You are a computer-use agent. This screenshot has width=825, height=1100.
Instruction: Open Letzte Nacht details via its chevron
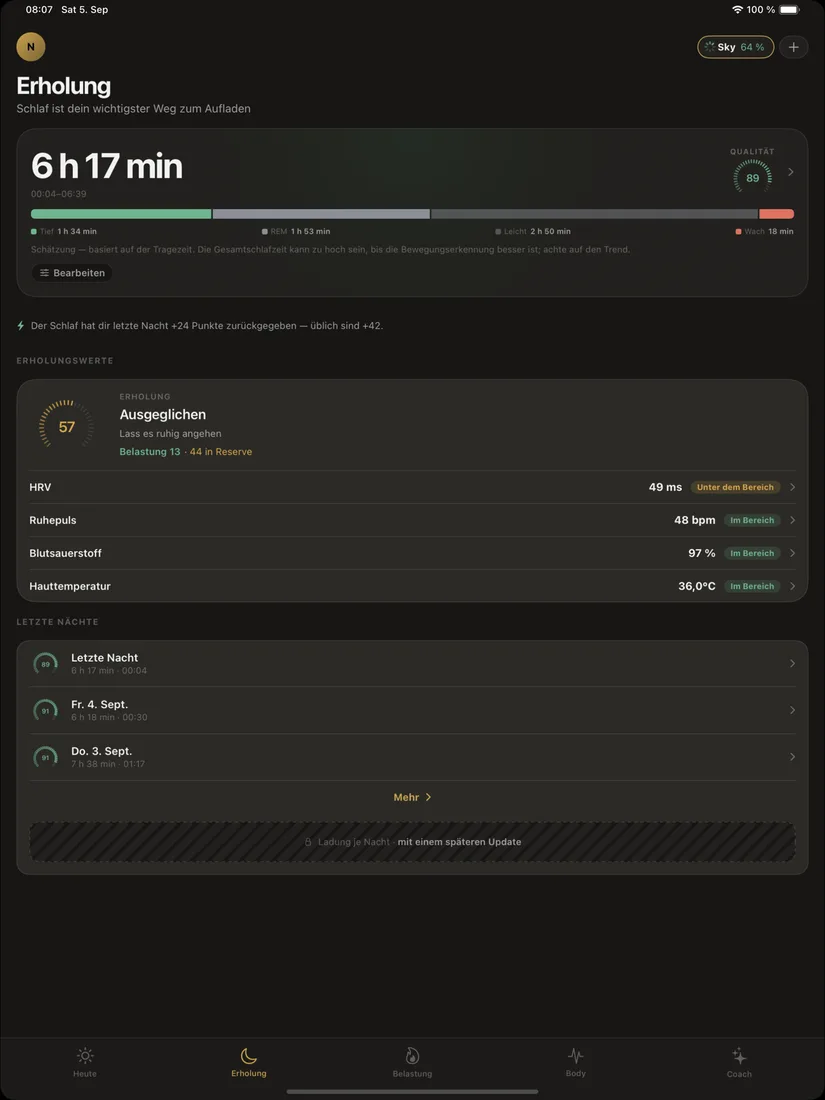click(x=792, y=664)
